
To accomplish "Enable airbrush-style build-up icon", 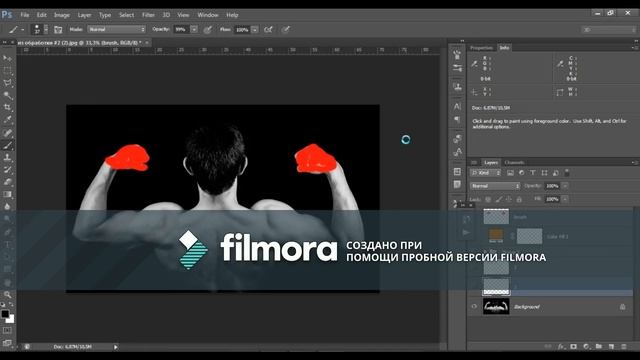I will tap(268, 29).
